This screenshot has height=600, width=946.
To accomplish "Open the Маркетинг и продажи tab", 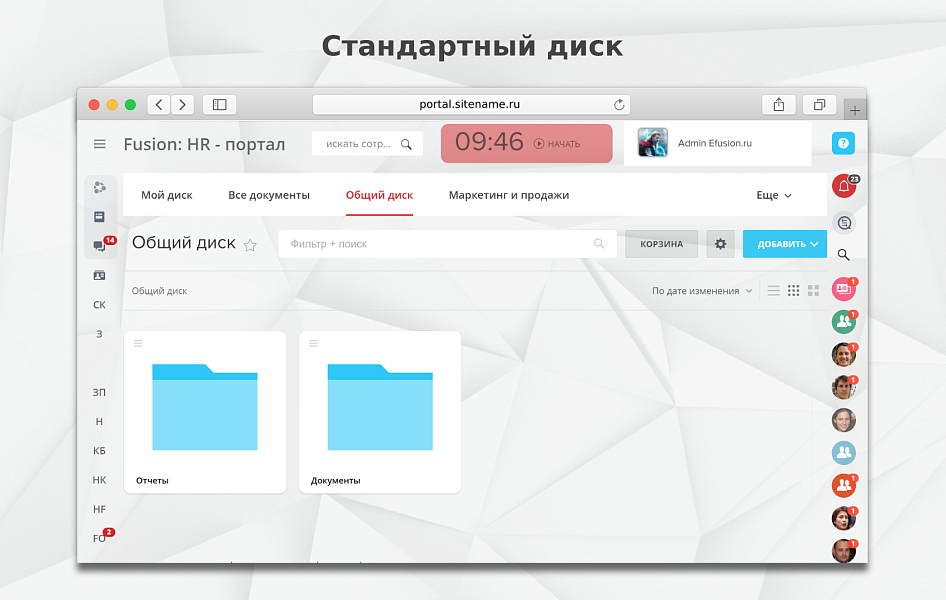I will coord(506,195).
